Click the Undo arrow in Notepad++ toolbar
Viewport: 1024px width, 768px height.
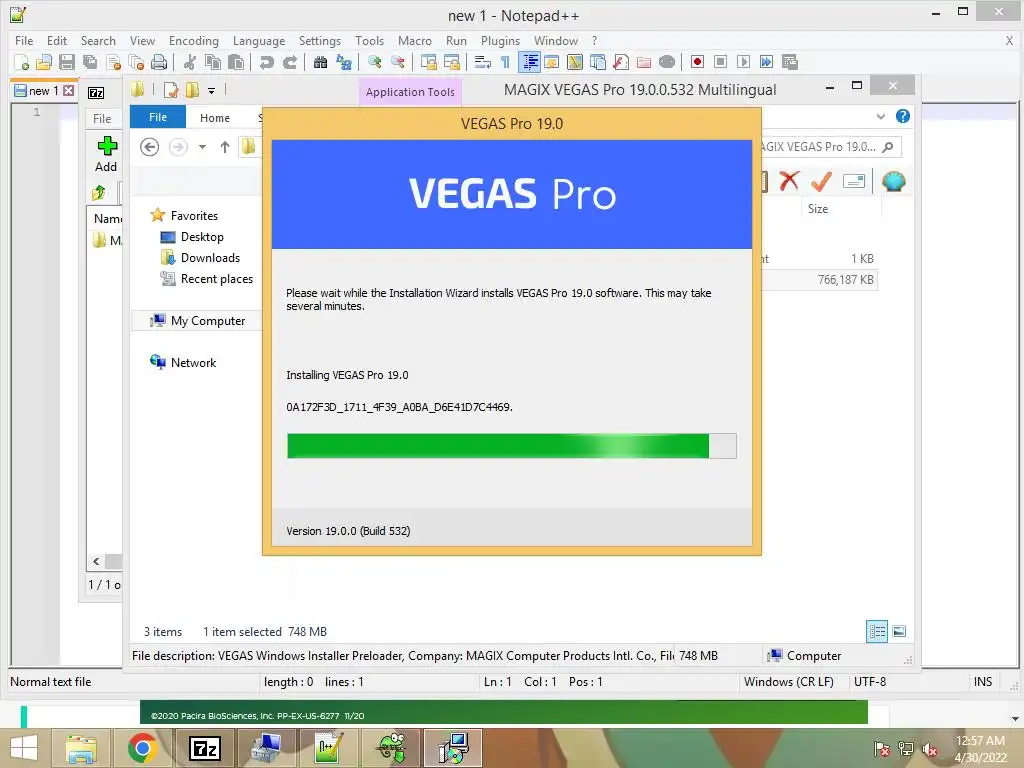[x=266, y=62]
